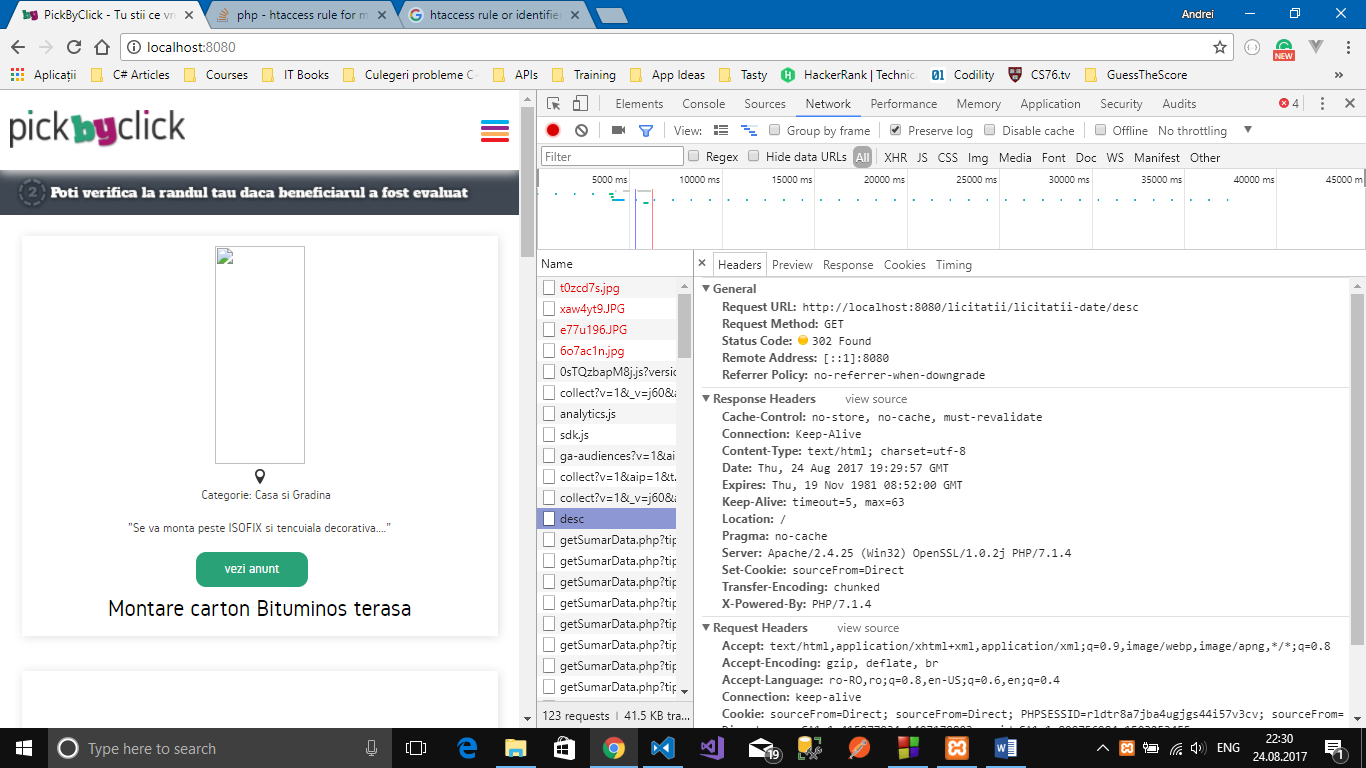Click the capture screenshots camera icon
Image resolution: width=1366 pixels, height=768 pixels.
(x=618, y=130)
